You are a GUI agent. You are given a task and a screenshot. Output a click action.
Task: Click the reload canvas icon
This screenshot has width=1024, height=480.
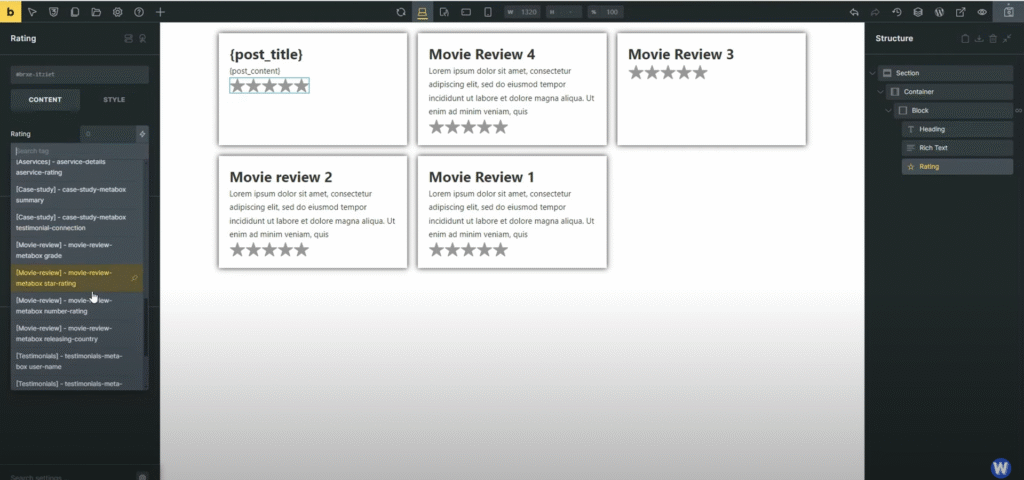401,12
